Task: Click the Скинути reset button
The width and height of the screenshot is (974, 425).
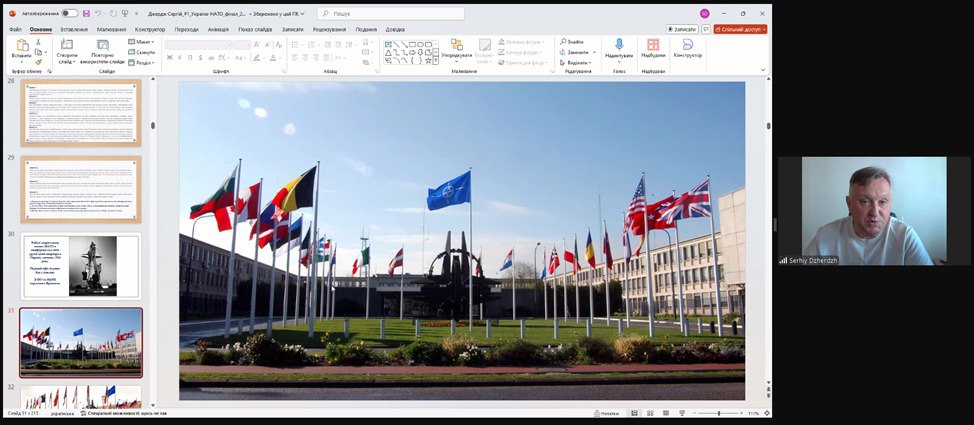Action: 142,52
